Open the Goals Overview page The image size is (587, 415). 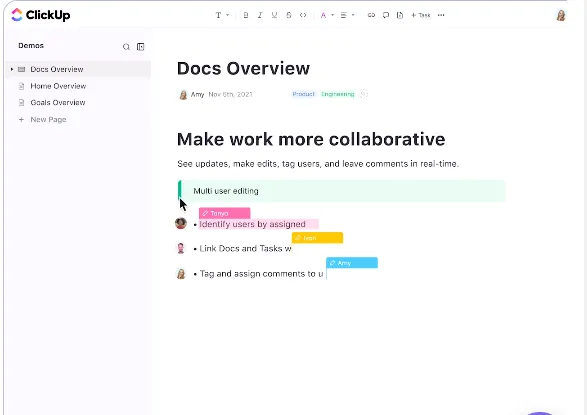[58, 103]
